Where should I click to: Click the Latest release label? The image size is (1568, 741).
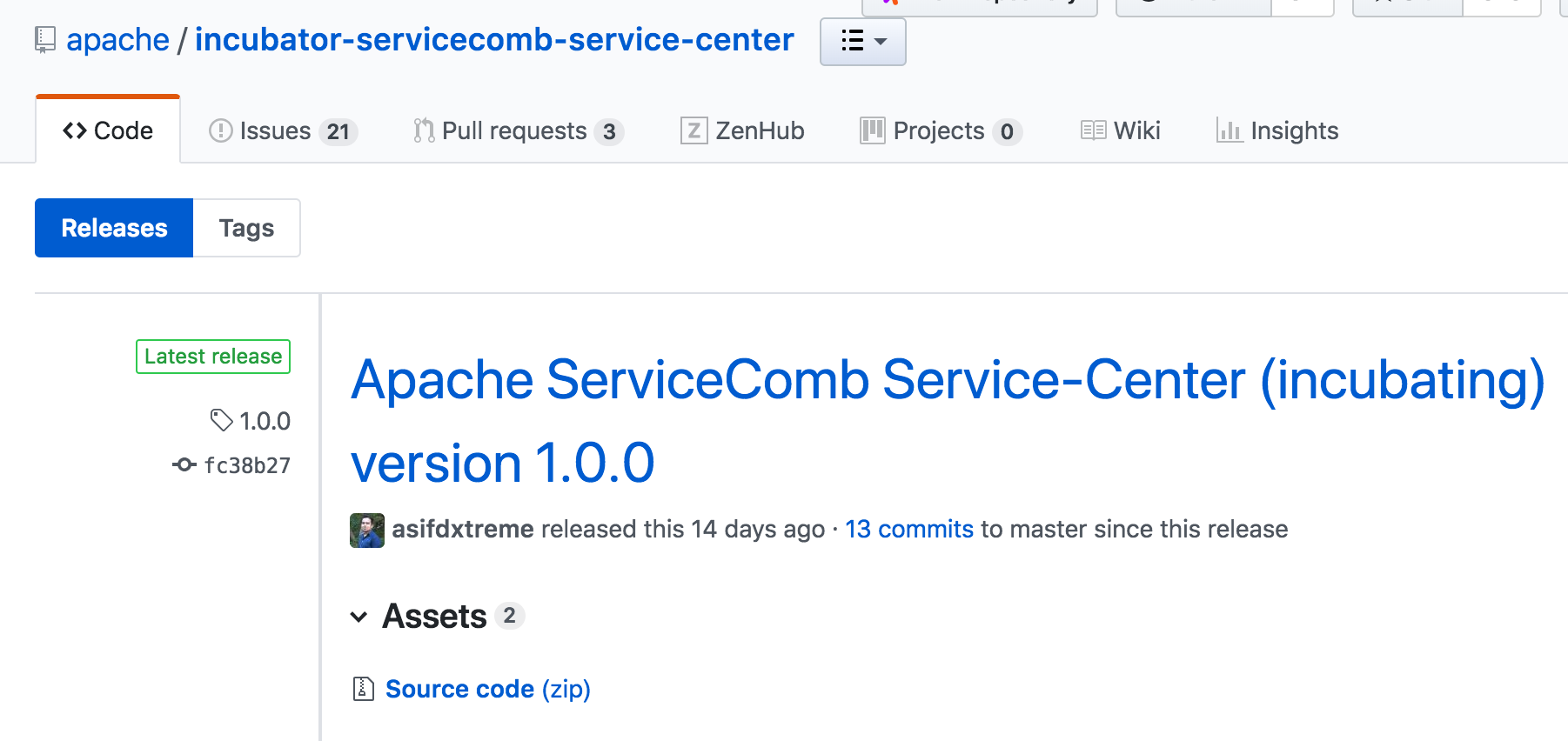coord(213,357)
